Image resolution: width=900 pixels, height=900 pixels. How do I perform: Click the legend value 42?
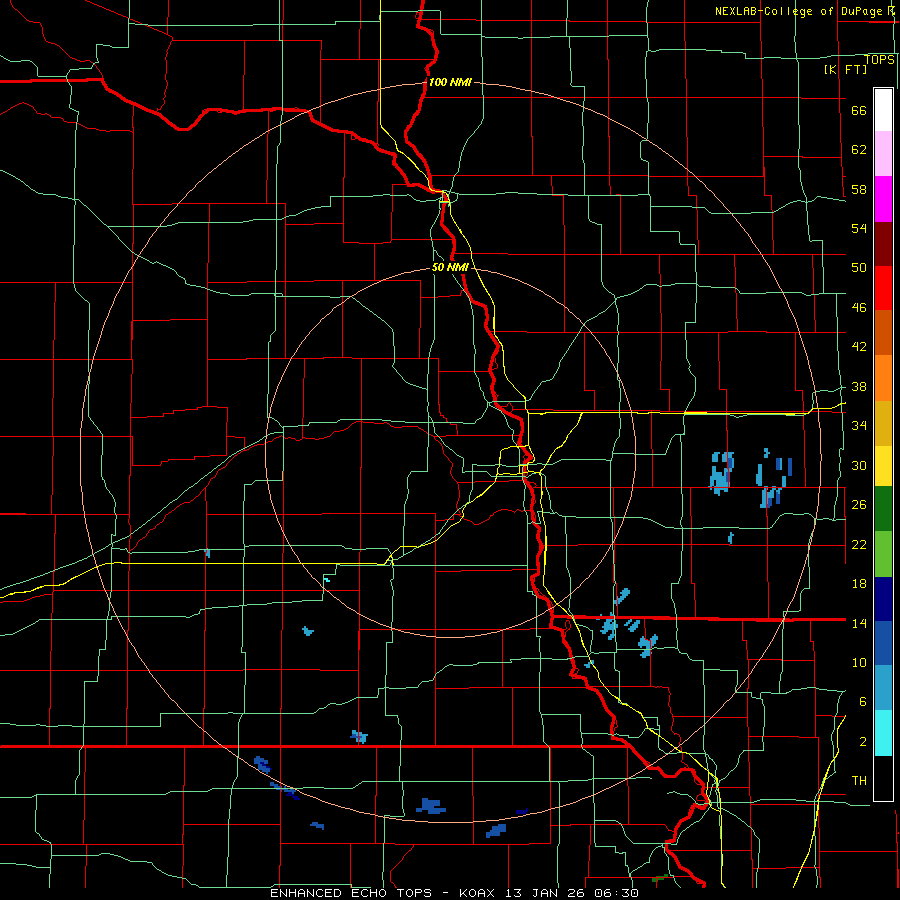tap(859, 347)
